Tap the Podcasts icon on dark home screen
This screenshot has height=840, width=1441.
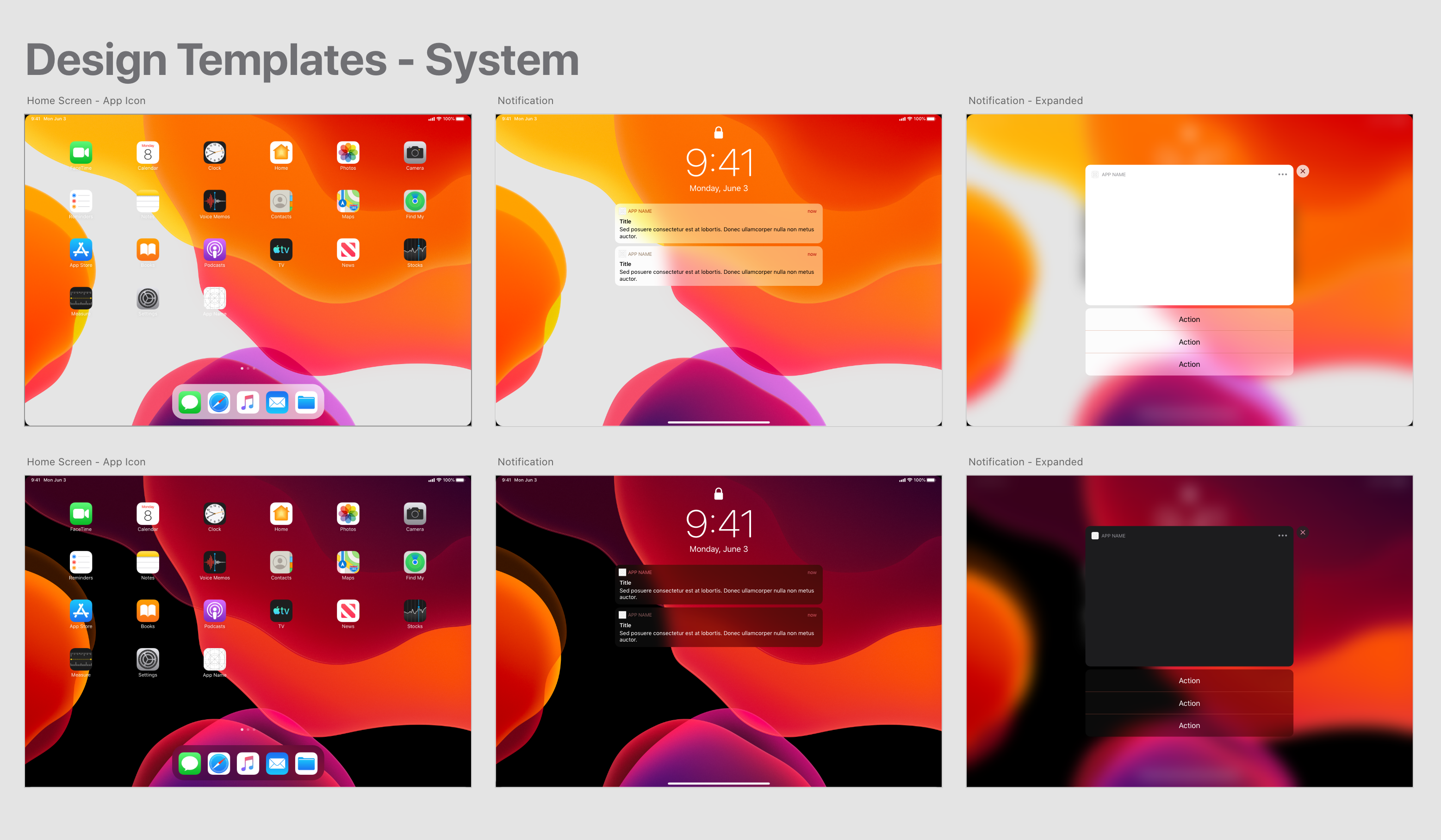point(214,611)
